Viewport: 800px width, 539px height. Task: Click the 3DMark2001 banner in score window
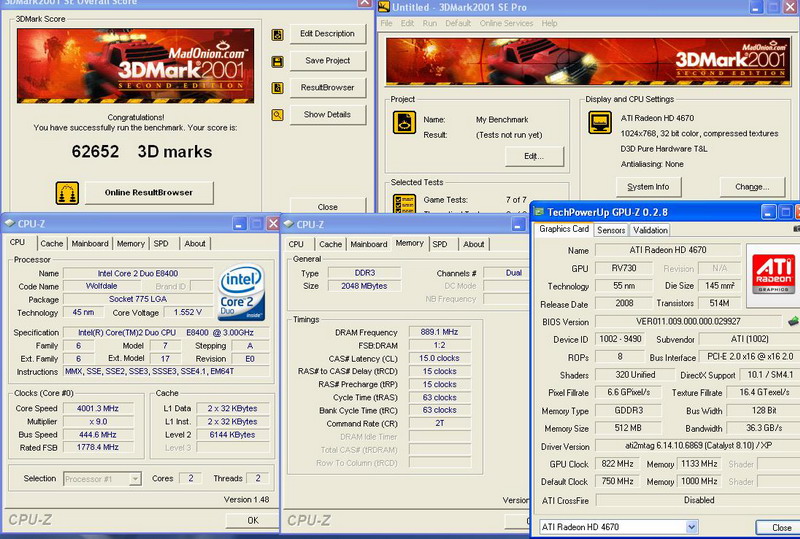click(x=135, y=66)
